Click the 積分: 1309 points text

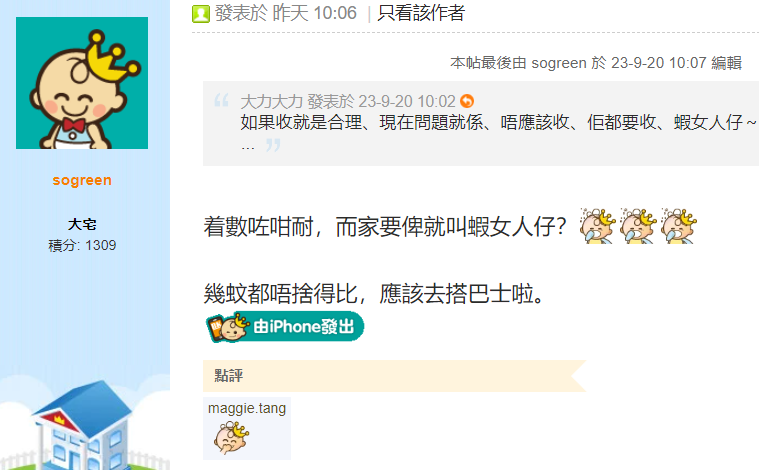[82, 245]
